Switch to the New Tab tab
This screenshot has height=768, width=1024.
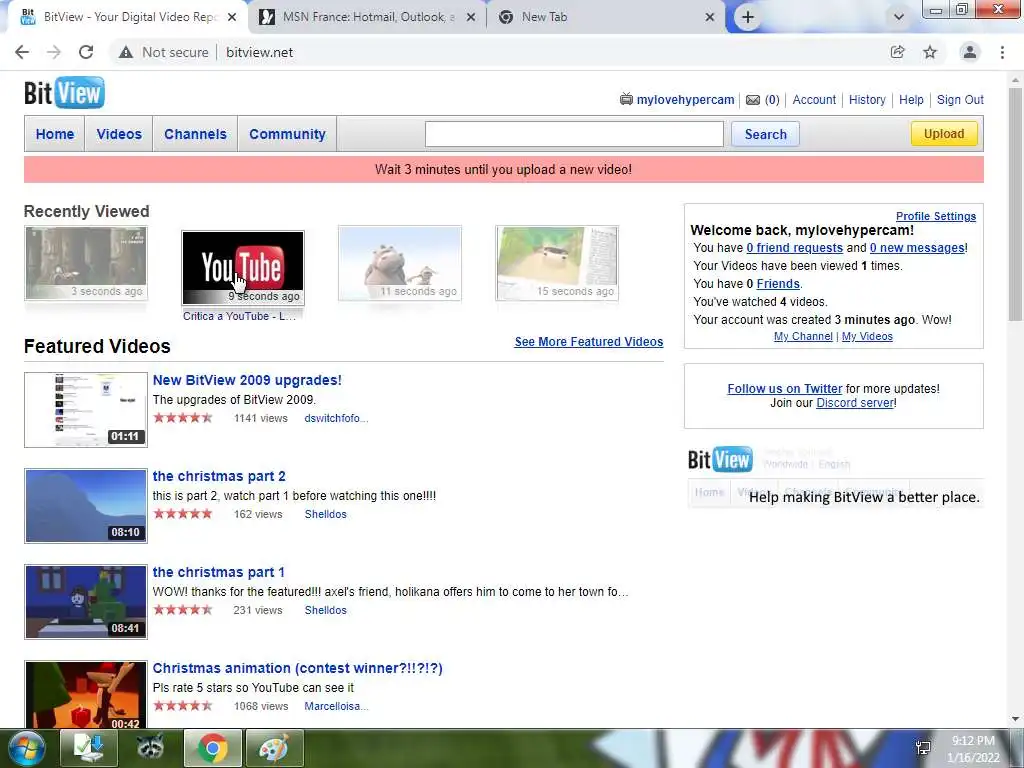pyautogui.click(x=606, y=17)
